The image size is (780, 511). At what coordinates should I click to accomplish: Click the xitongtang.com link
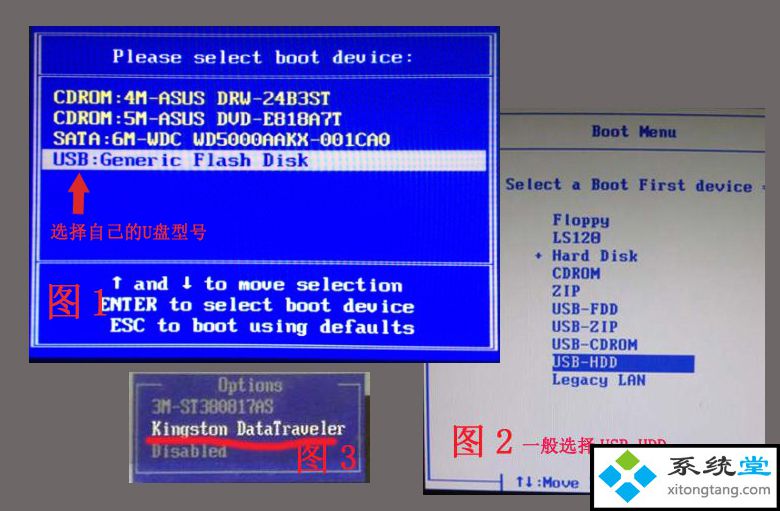click(x=719, y=490)
